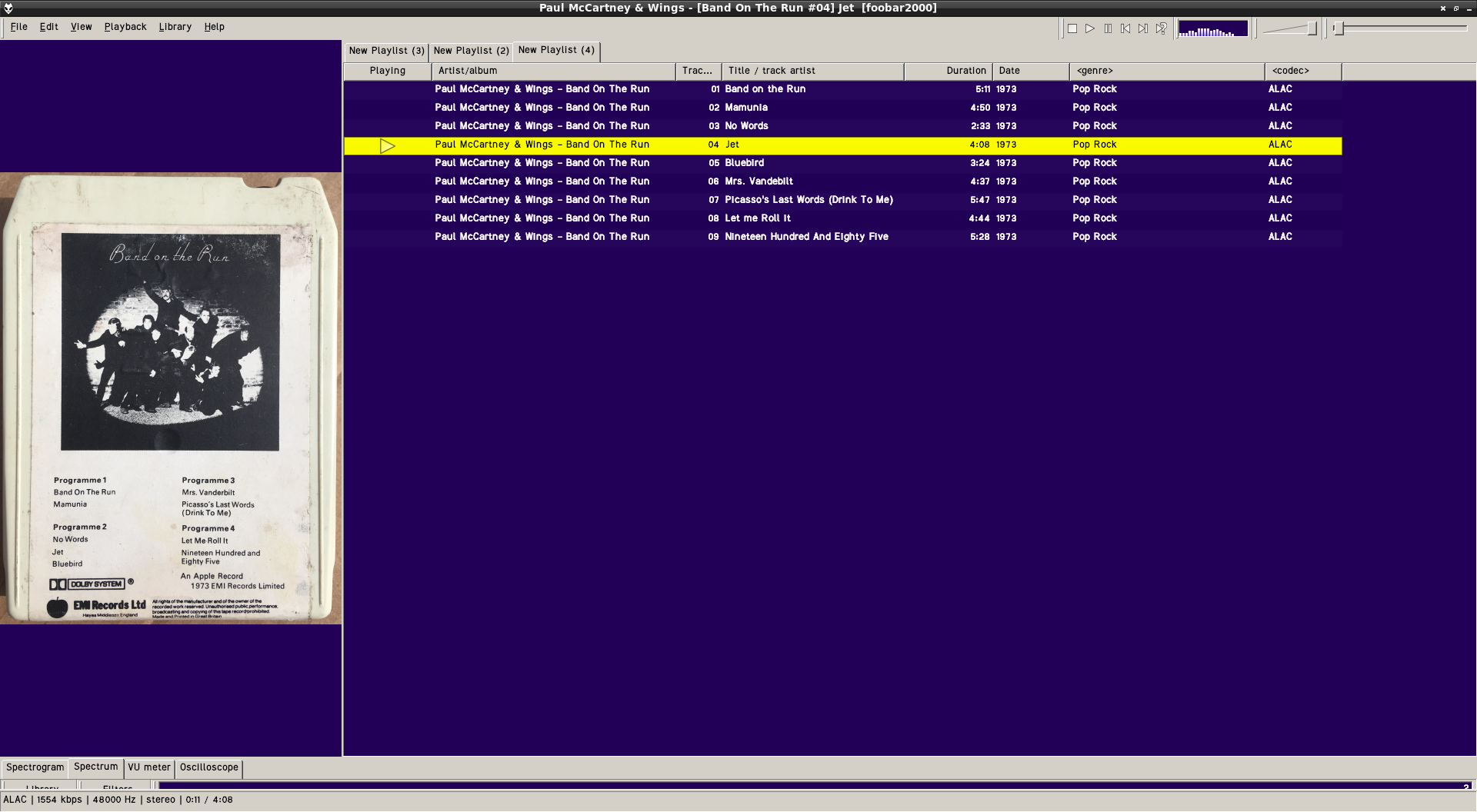Select track 07 Picasso's Last Words
The image size is (1477, 812).
[842, 200]
